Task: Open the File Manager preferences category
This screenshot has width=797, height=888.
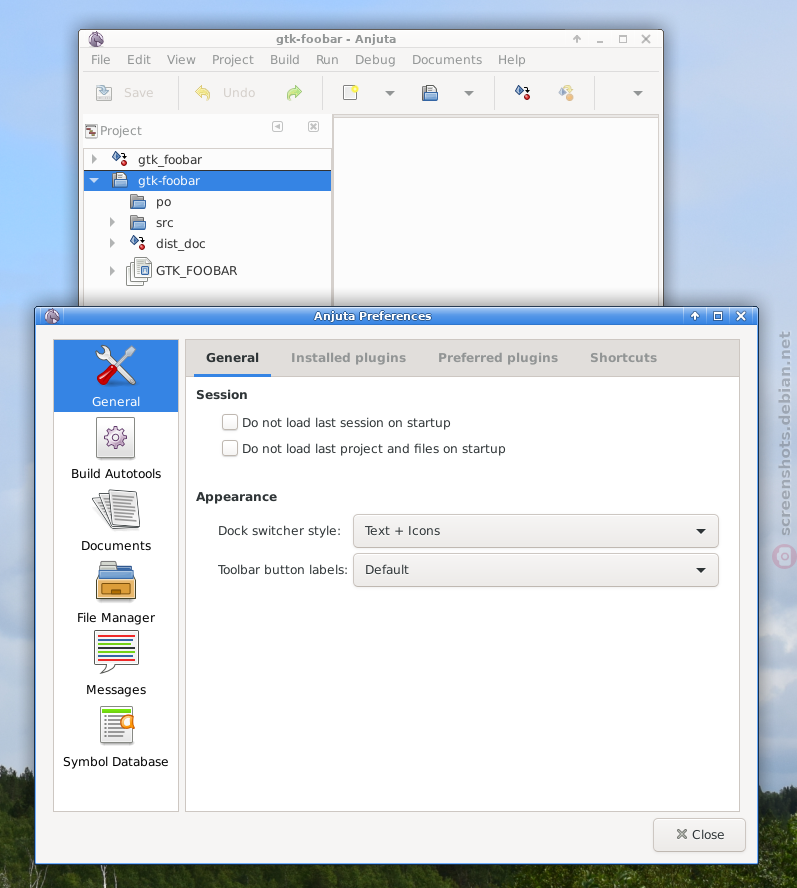Action: pos(116,592)
